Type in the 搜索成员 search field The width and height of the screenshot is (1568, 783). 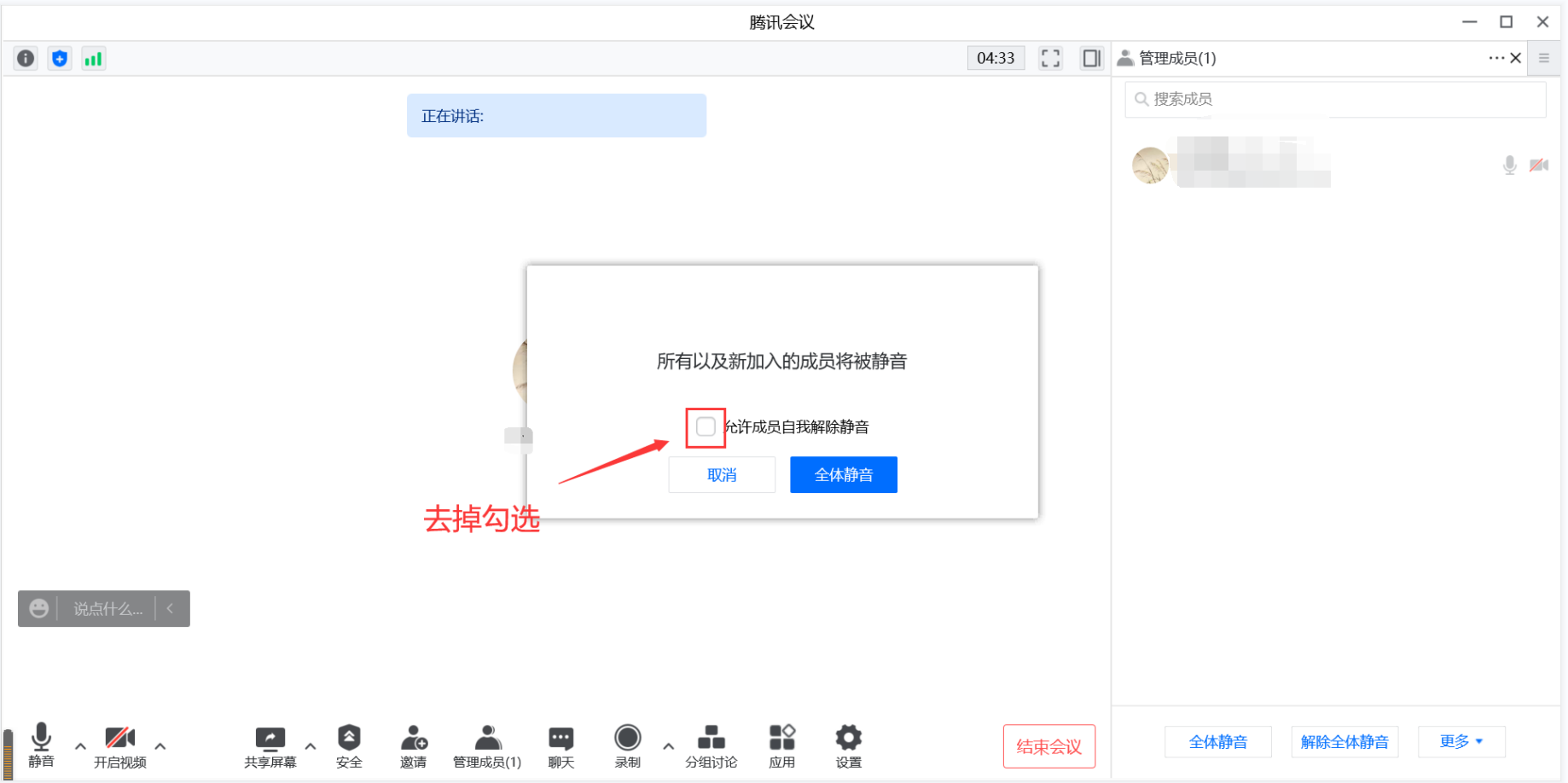tap(1334, 99)
